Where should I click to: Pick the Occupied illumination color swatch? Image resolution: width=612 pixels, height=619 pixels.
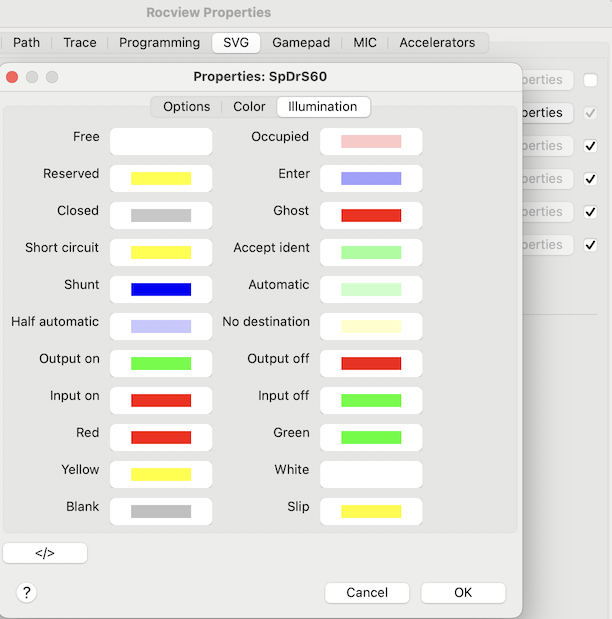click(x=371, y=142)
